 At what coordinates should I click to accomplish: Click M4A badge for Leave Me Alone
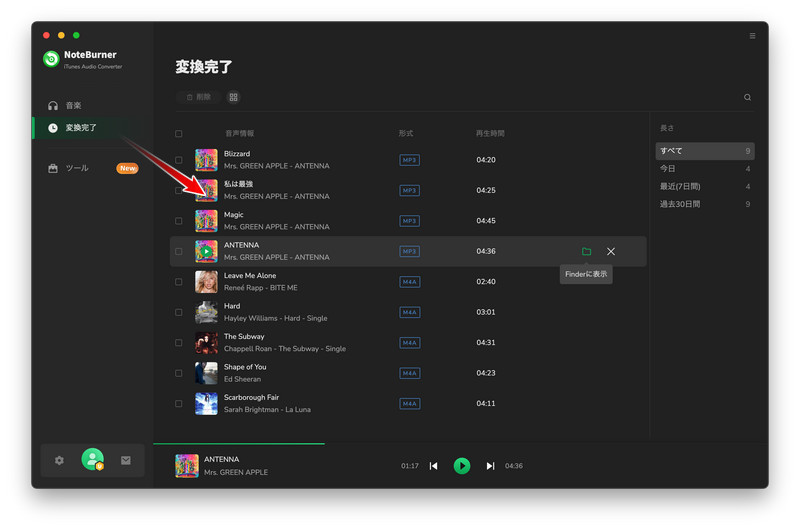point(410,282)
